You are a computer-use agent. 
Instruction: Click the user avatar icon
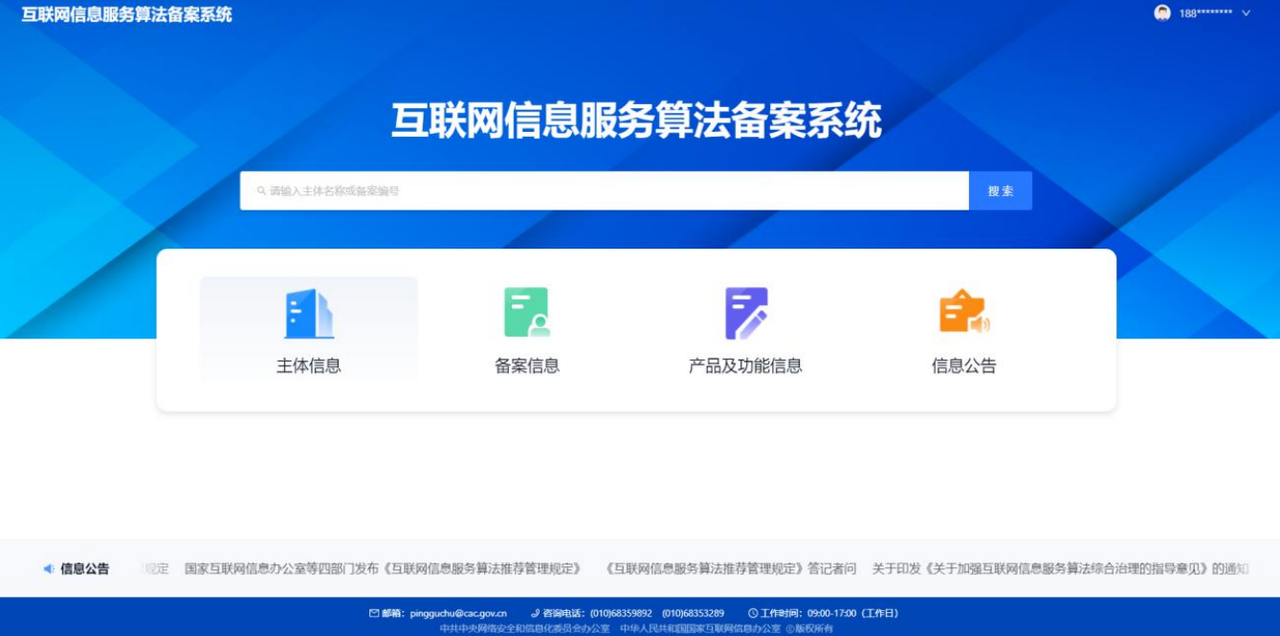point(1162,13)
